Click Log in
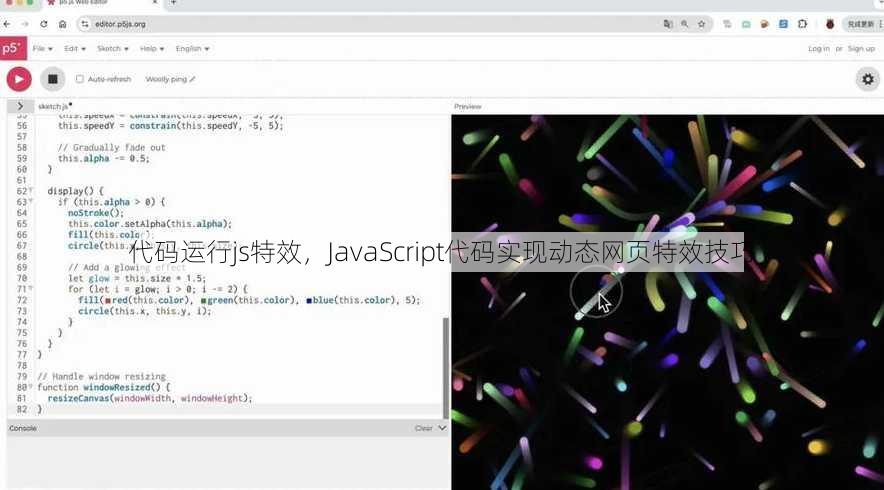This screenshot has width=884, height=490. [819, 49]
